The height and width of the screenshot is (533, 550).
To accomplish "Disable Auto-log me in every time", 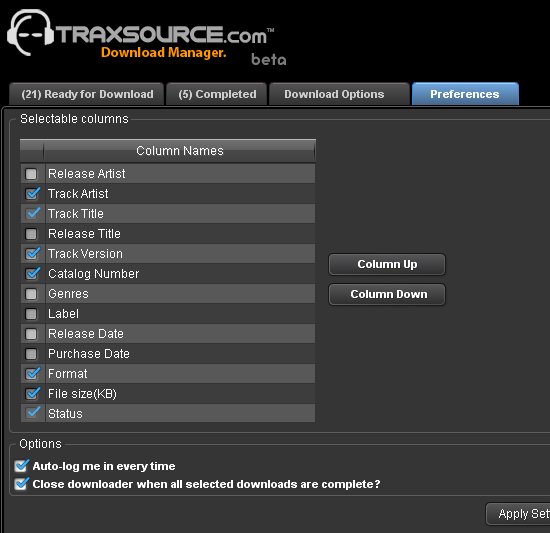I will click(22, 466).
